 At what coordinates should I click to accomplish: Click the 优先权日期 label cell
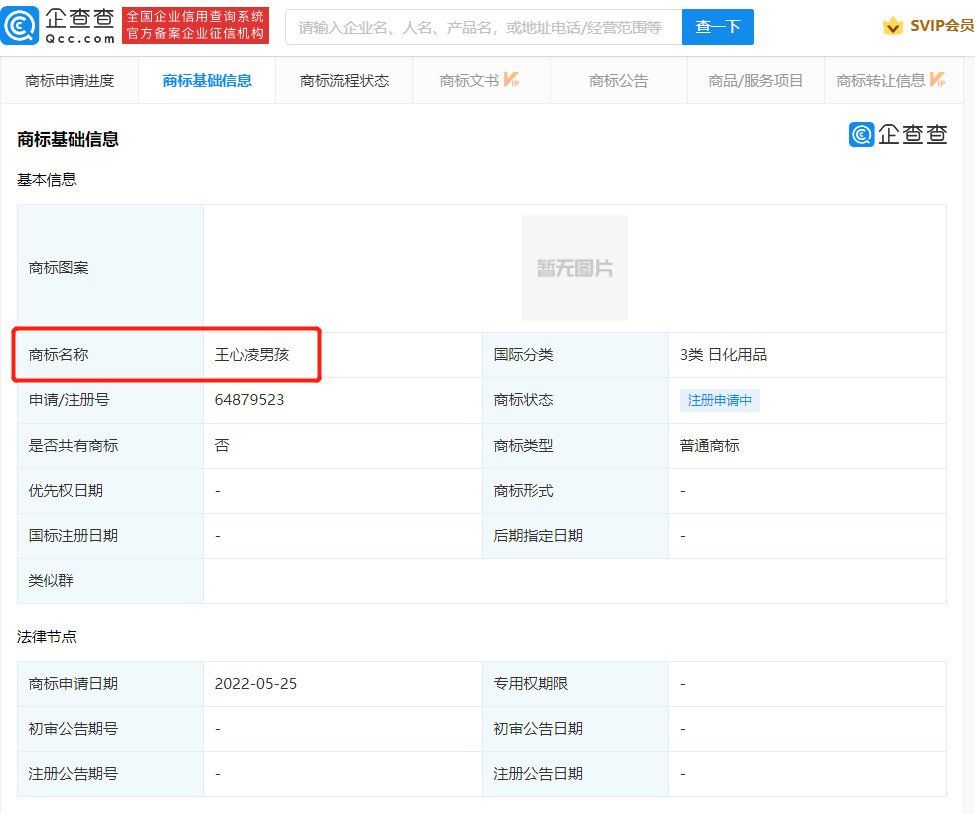(110, 491)
